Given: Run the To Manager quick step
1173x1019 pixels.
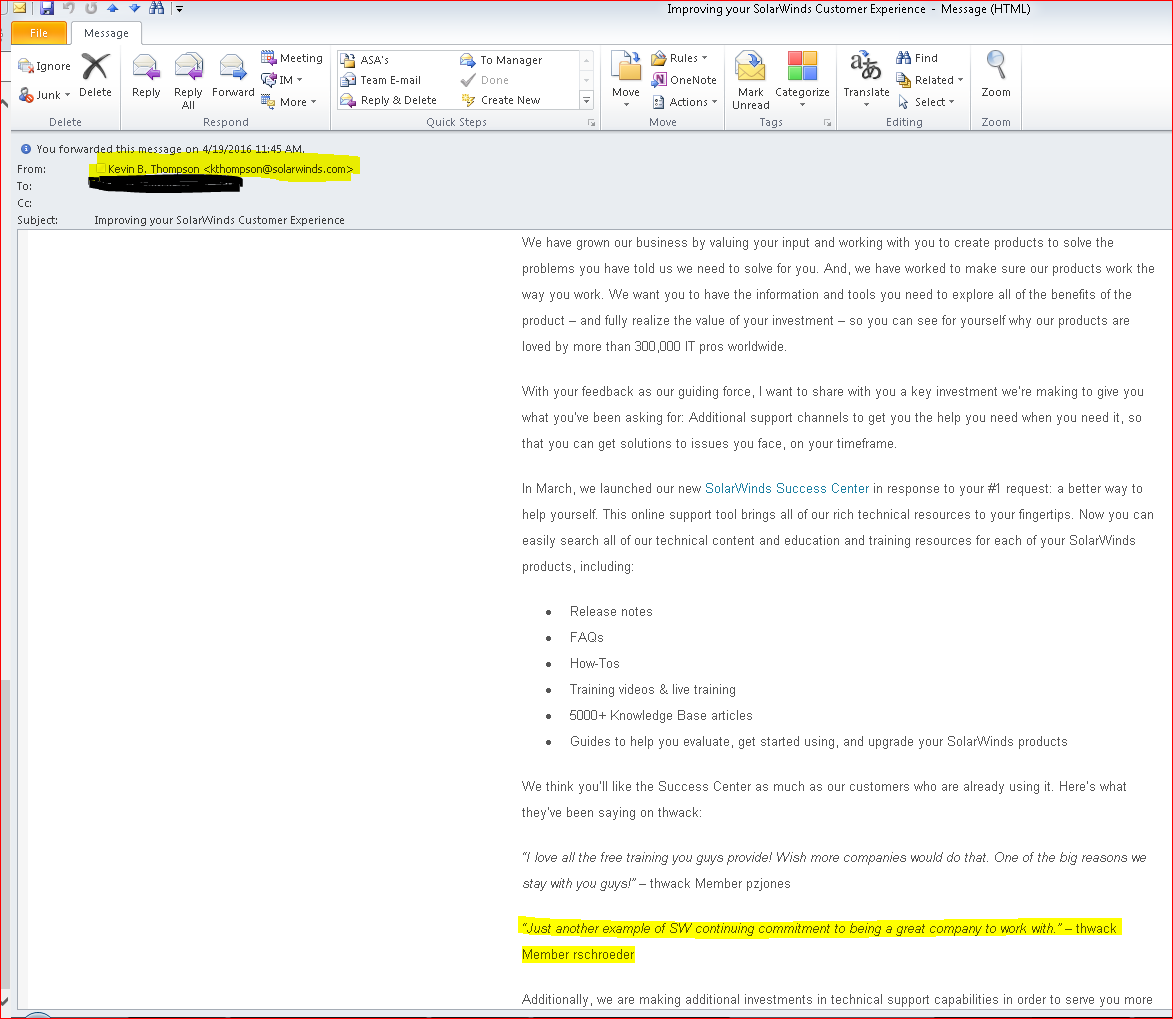Looking at the screenshot, I should tap(501, 60).
